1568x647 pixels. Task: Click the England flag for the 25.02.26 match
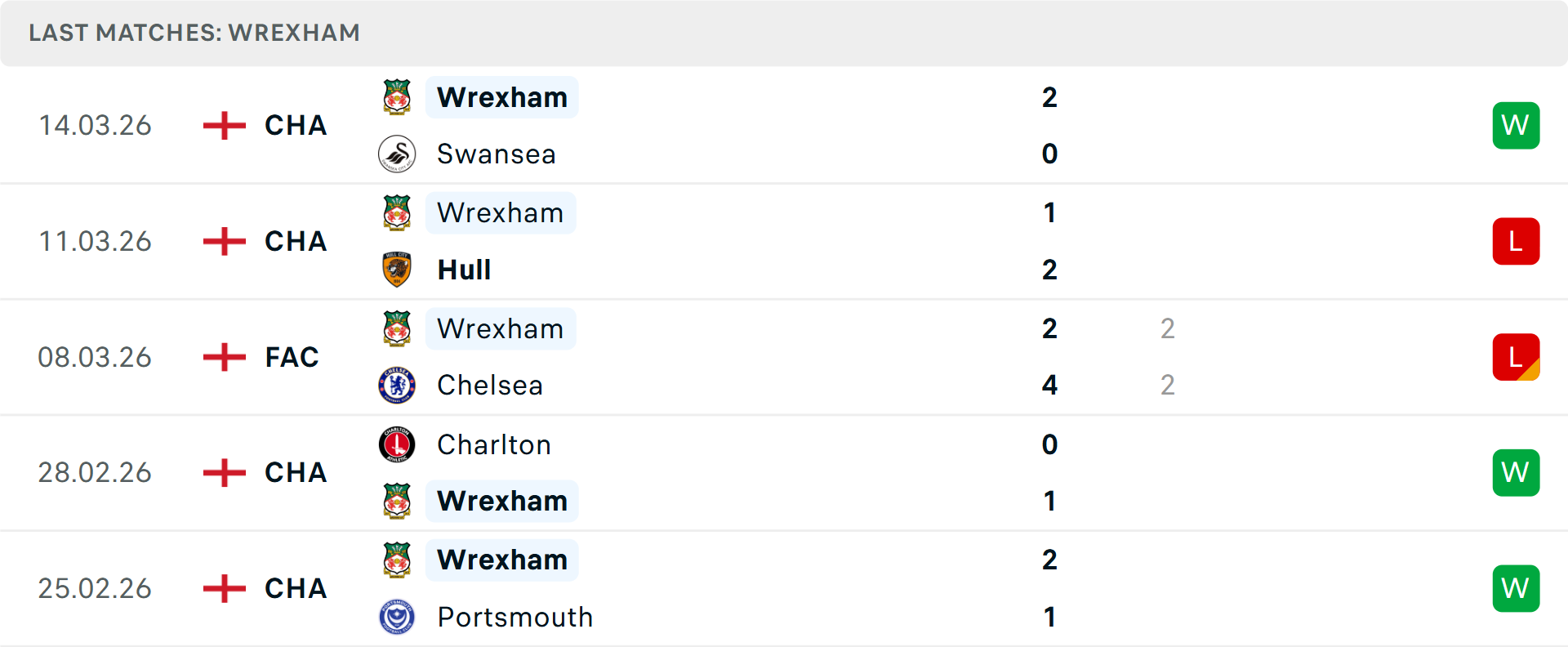point(223,588)
